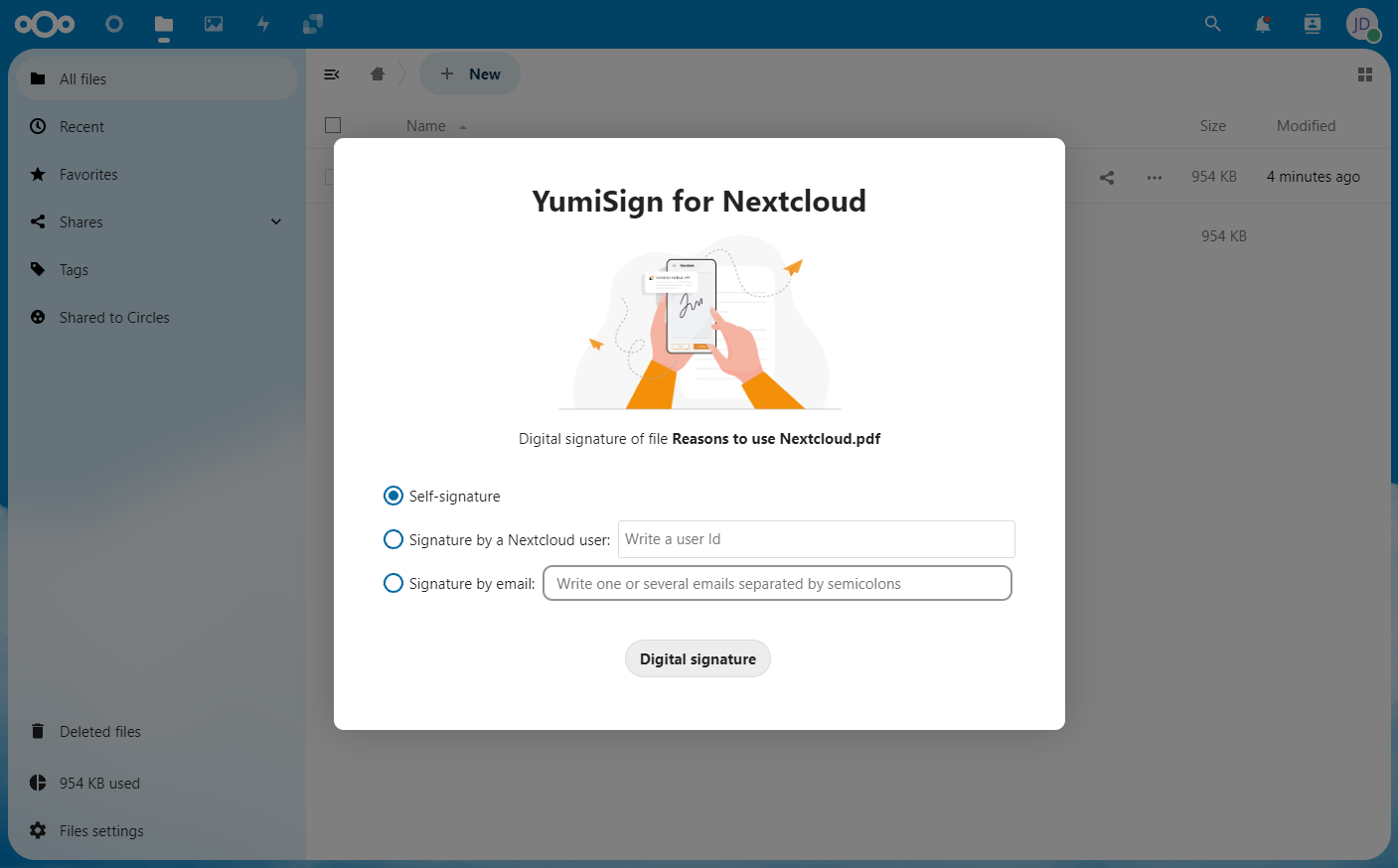This screenshot has height=868, width=1398.
Task: Sort by Size column header
Action: coord(1212,126)
